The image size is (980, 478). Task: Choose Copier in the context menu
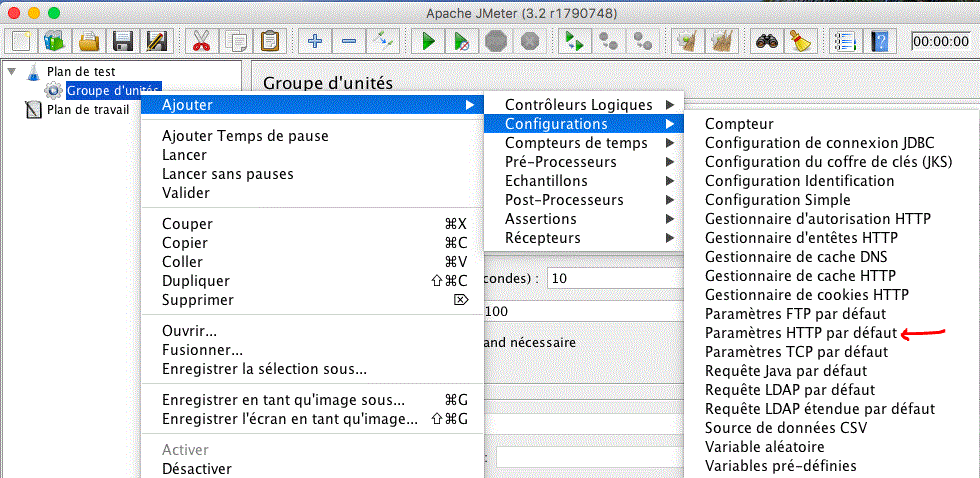point(312,242)
